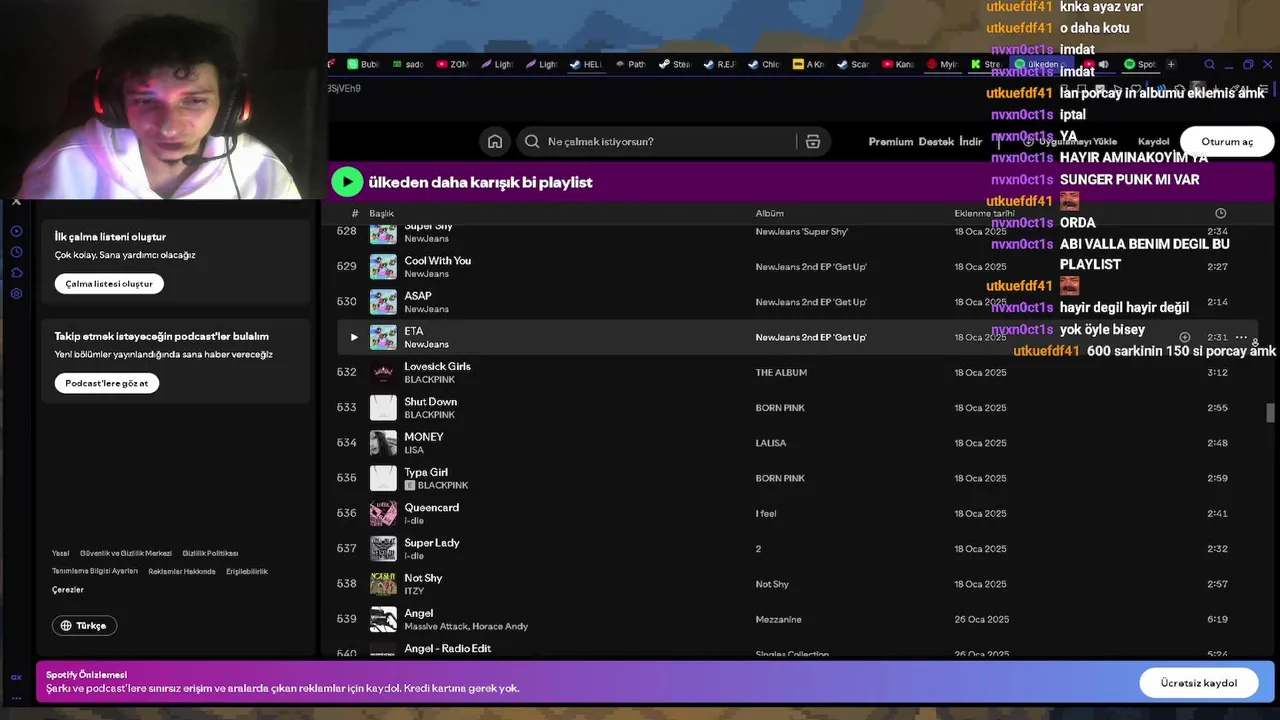Click the Queencard album cover
Viewport: 1280px width, 720px height.
(x=383, y=514)
